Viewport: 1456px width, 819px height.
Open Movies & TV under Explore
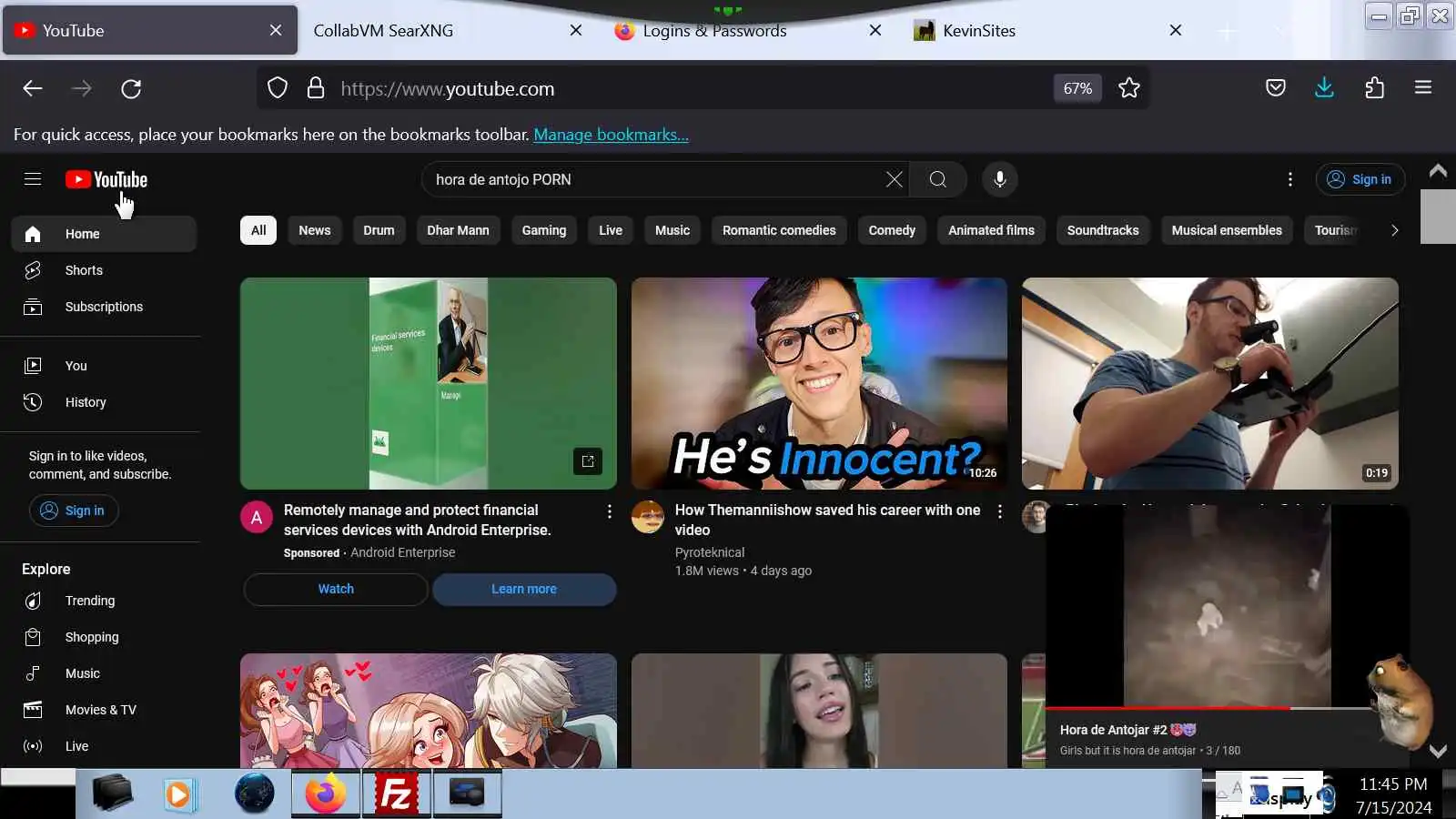point(104,710)
